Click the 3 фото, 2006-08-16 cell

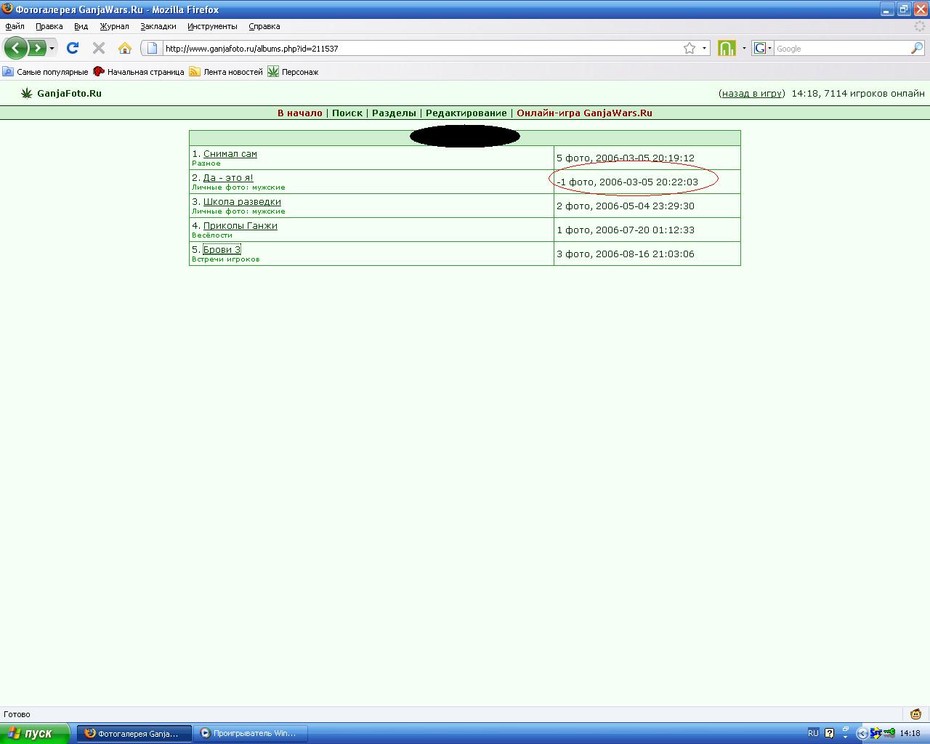coord(647,254)
